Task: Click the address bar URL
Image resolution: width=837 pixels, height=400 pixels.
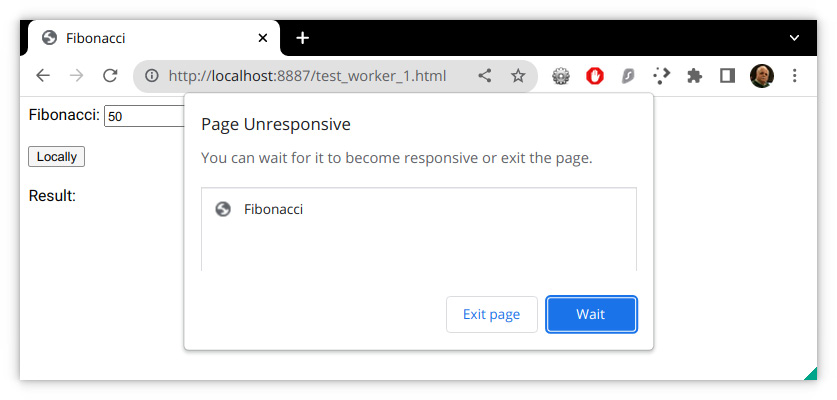Action: click(x=307, y=76)
